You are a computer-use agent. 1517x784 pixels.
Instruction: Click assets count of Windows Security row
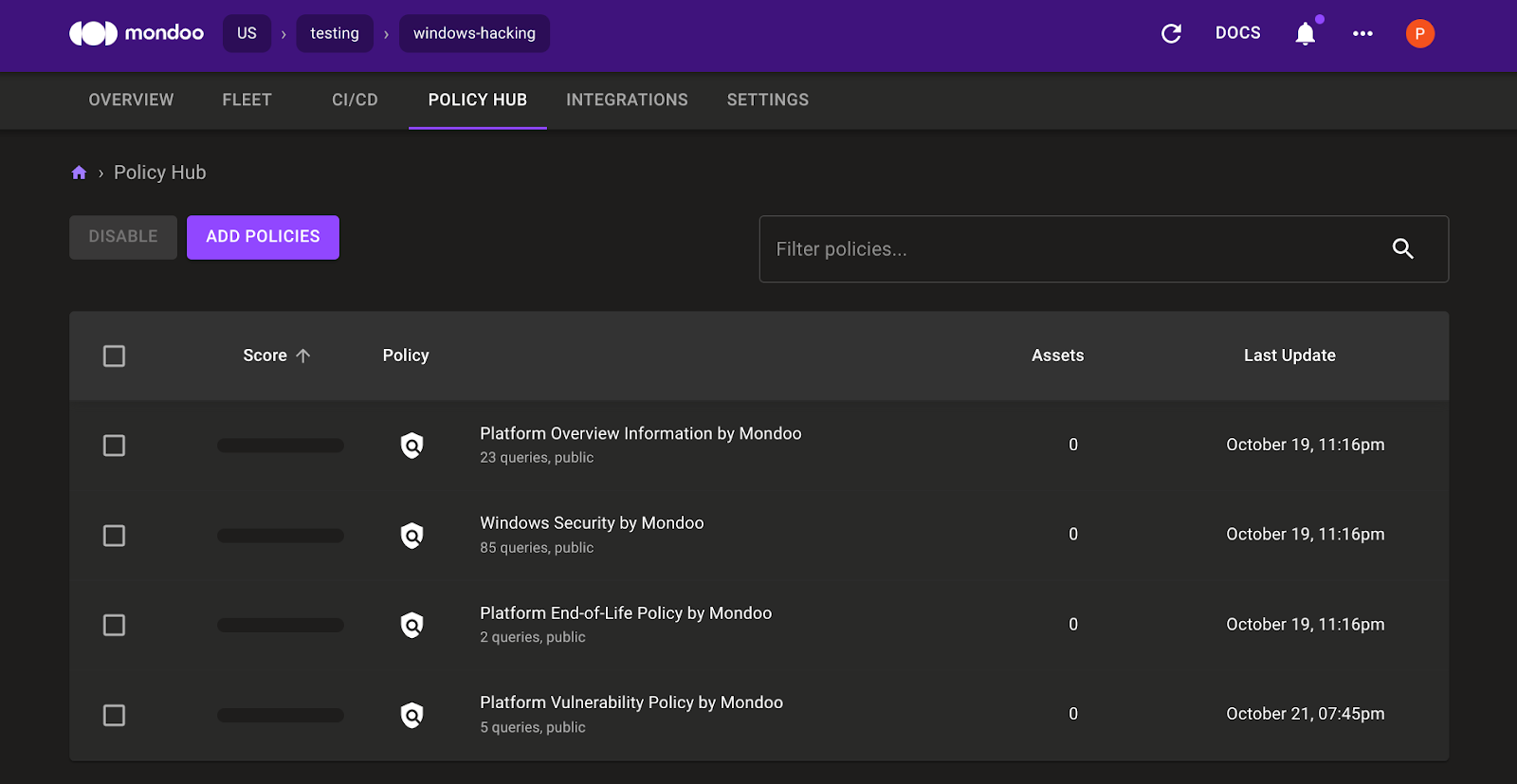[1073, 535]
